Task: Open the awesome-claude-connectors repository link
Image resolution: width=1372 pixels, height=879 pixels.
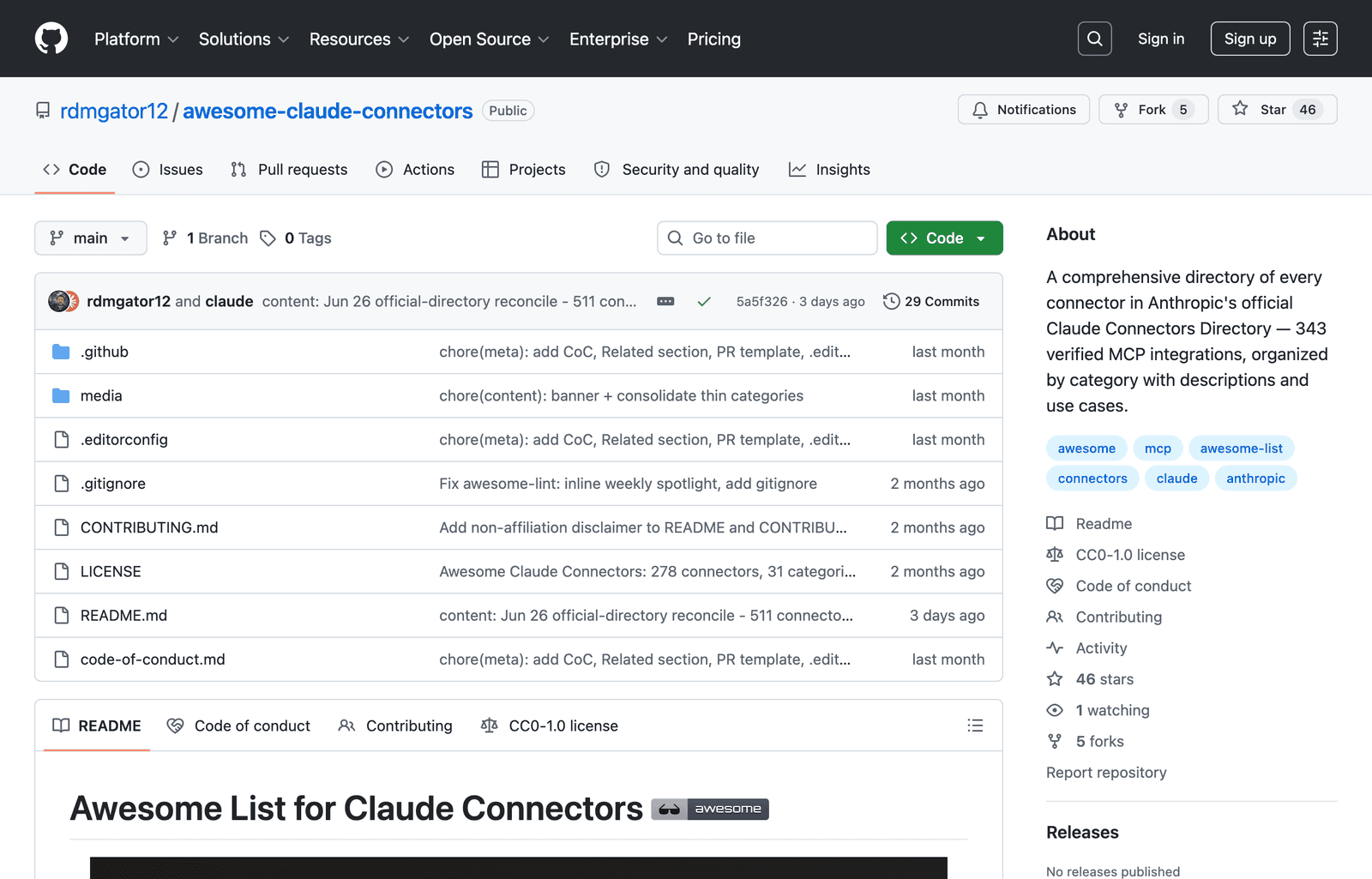Action: (x=328, y=111)
